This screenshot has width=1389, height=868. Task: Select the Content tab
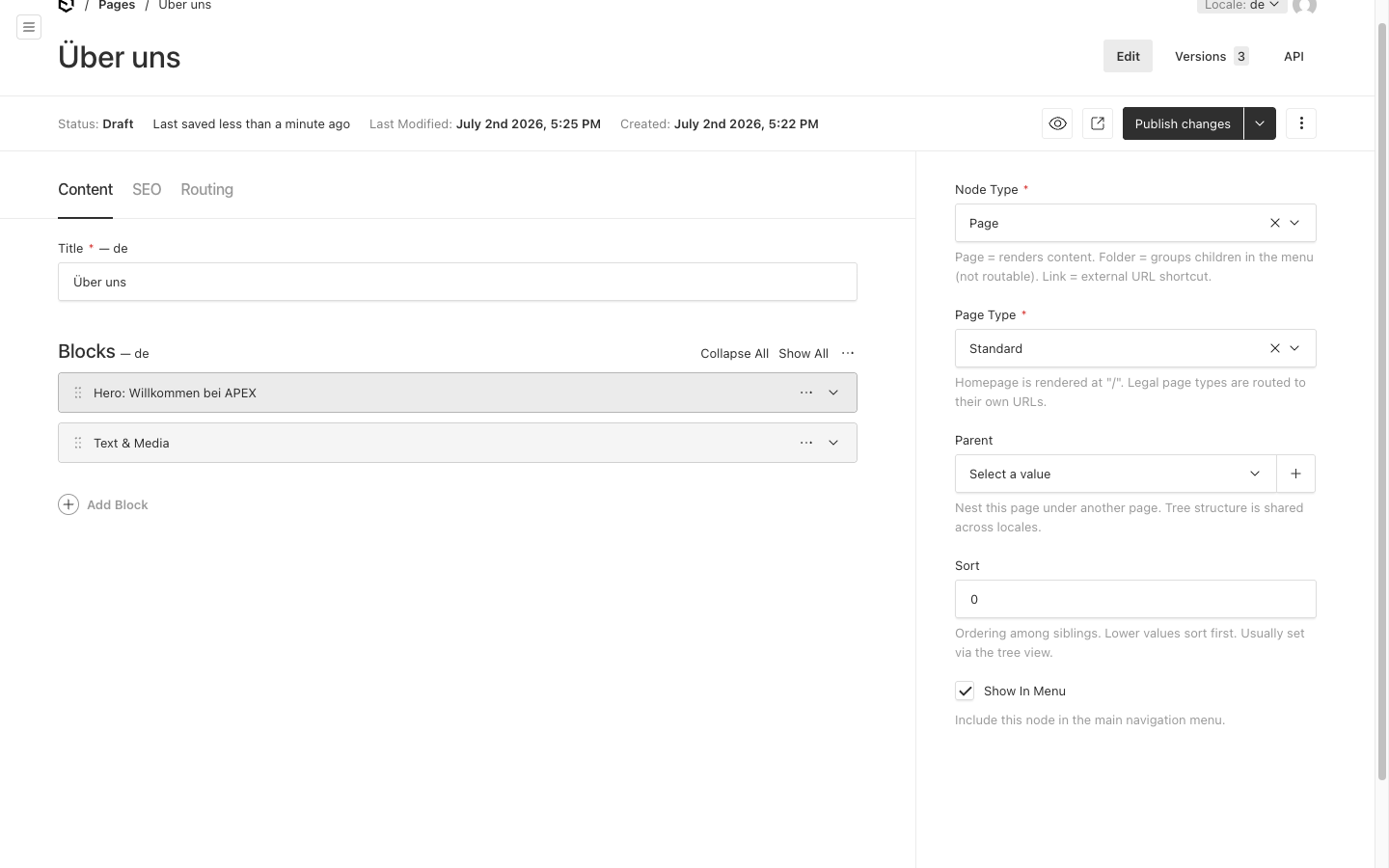coord(85,190)
